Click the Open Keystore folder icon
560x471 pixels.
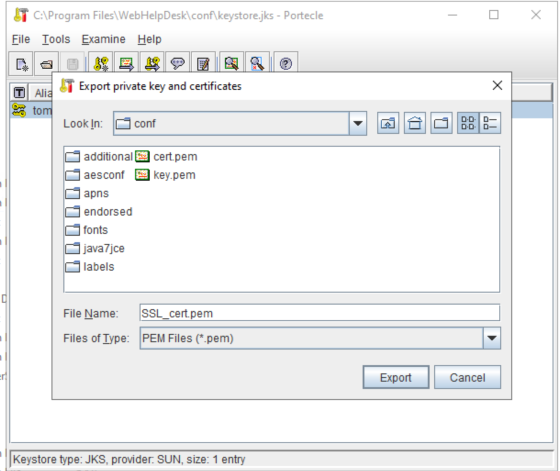[46, 64]
